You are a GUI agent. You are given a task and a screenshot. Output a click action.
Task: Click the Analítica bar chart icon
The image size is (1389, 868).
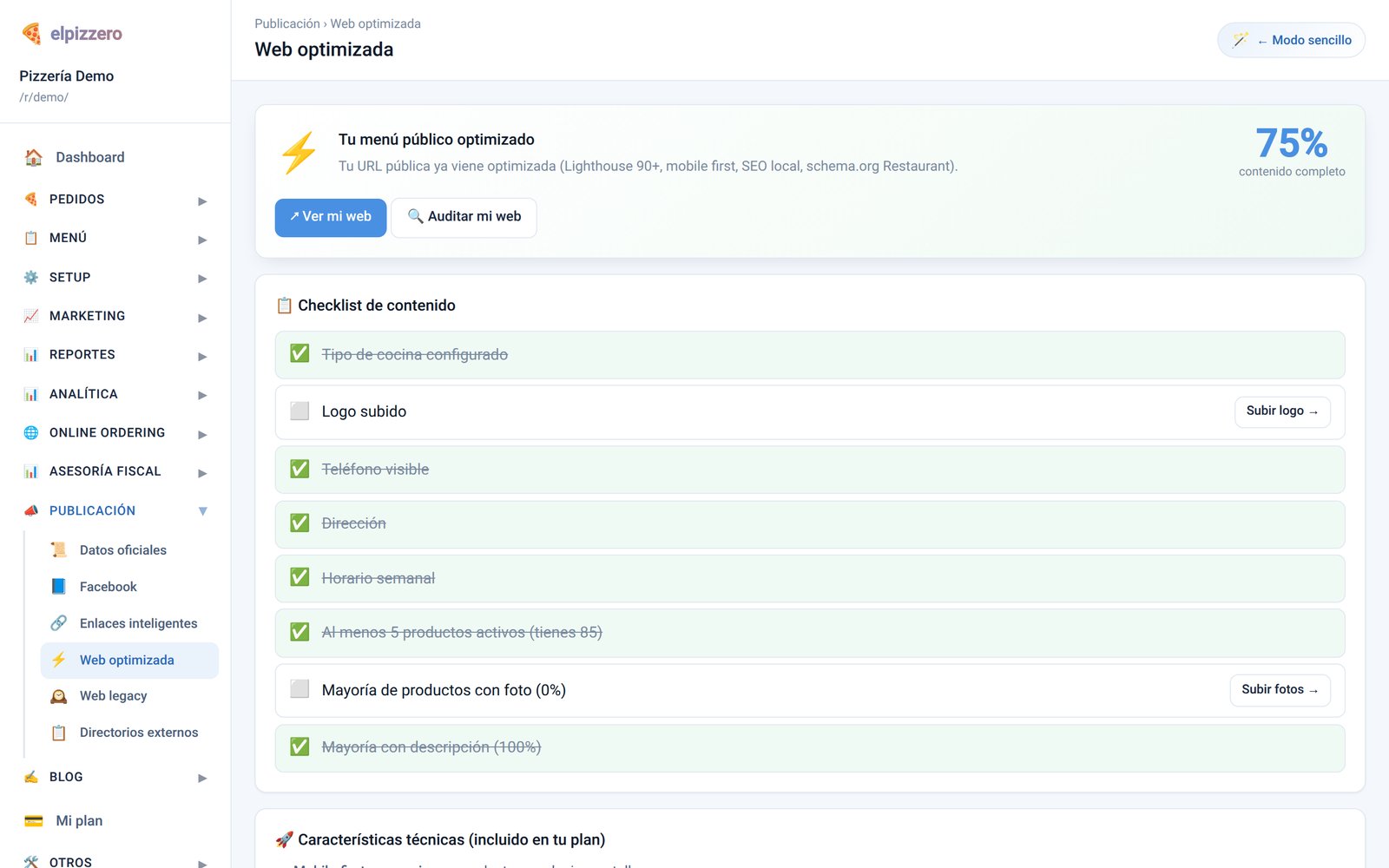pos(31,393)
